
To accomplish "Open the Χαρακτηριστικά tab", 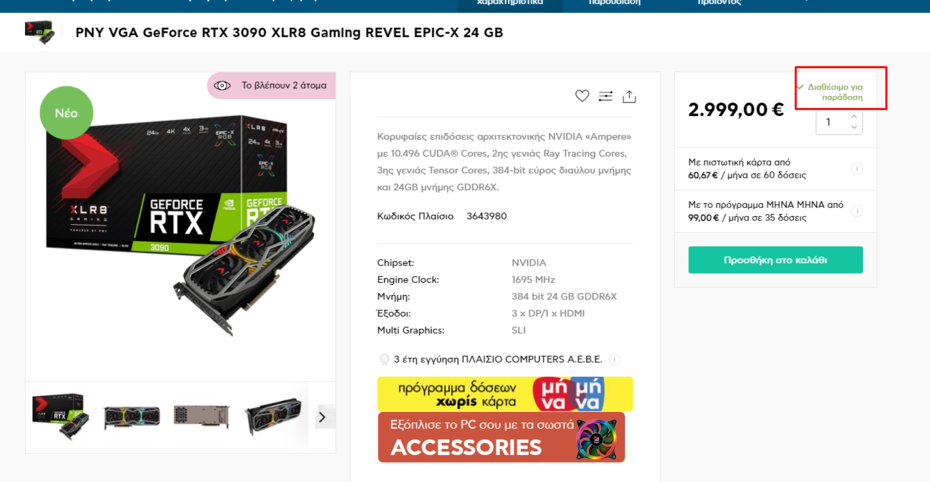I will click(510, 3).
